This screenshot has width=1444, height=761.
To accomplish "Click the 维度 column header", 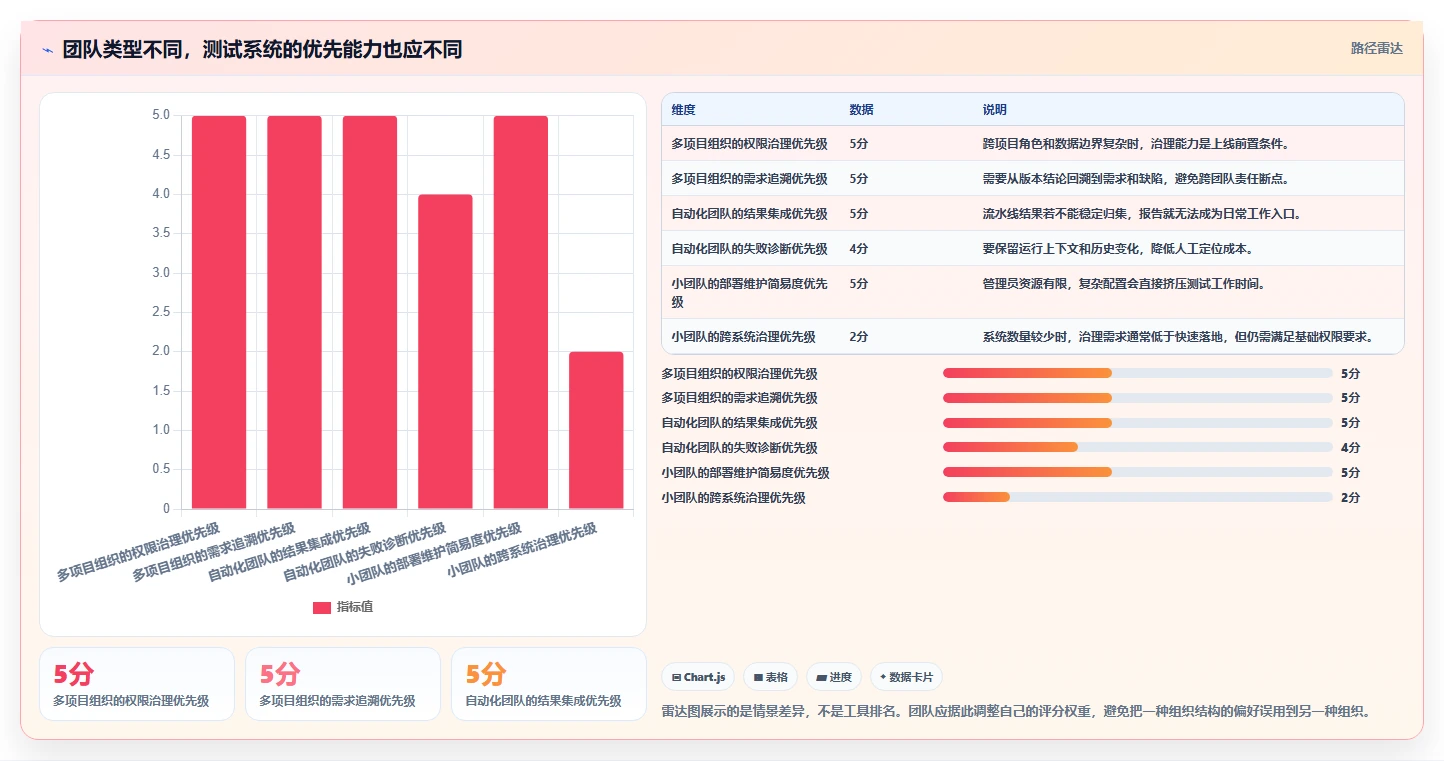I will (684, 109).
